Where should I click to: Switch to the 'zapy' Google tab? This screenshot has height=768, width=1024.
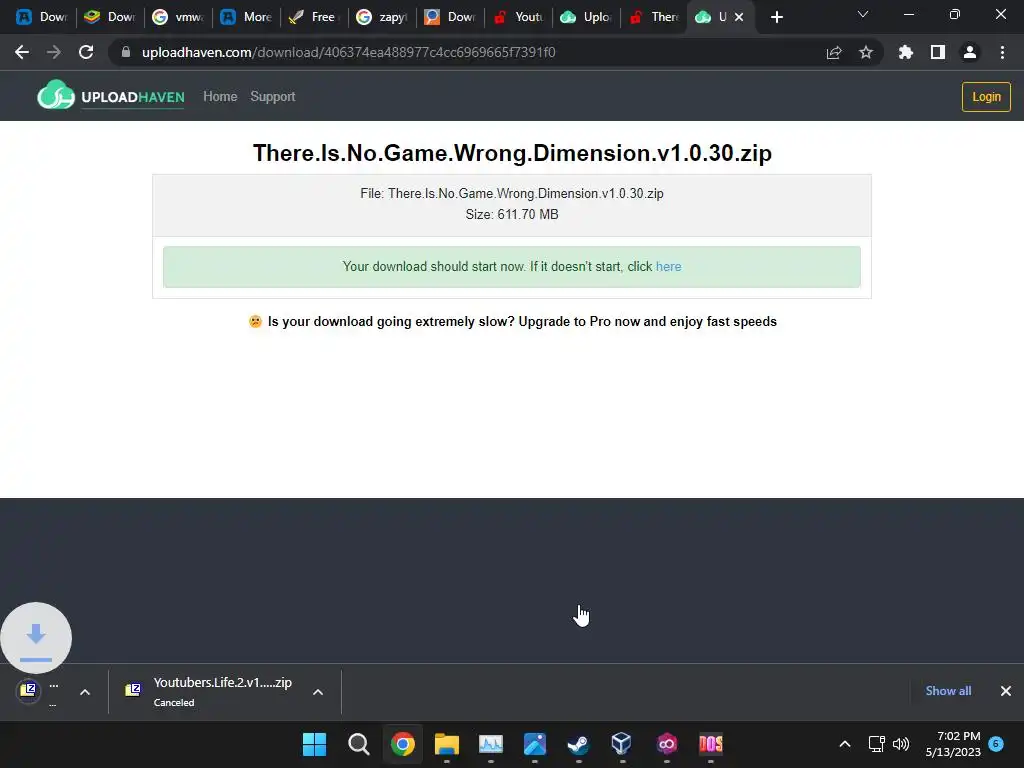pyautogui.click(x=382, y=17)
